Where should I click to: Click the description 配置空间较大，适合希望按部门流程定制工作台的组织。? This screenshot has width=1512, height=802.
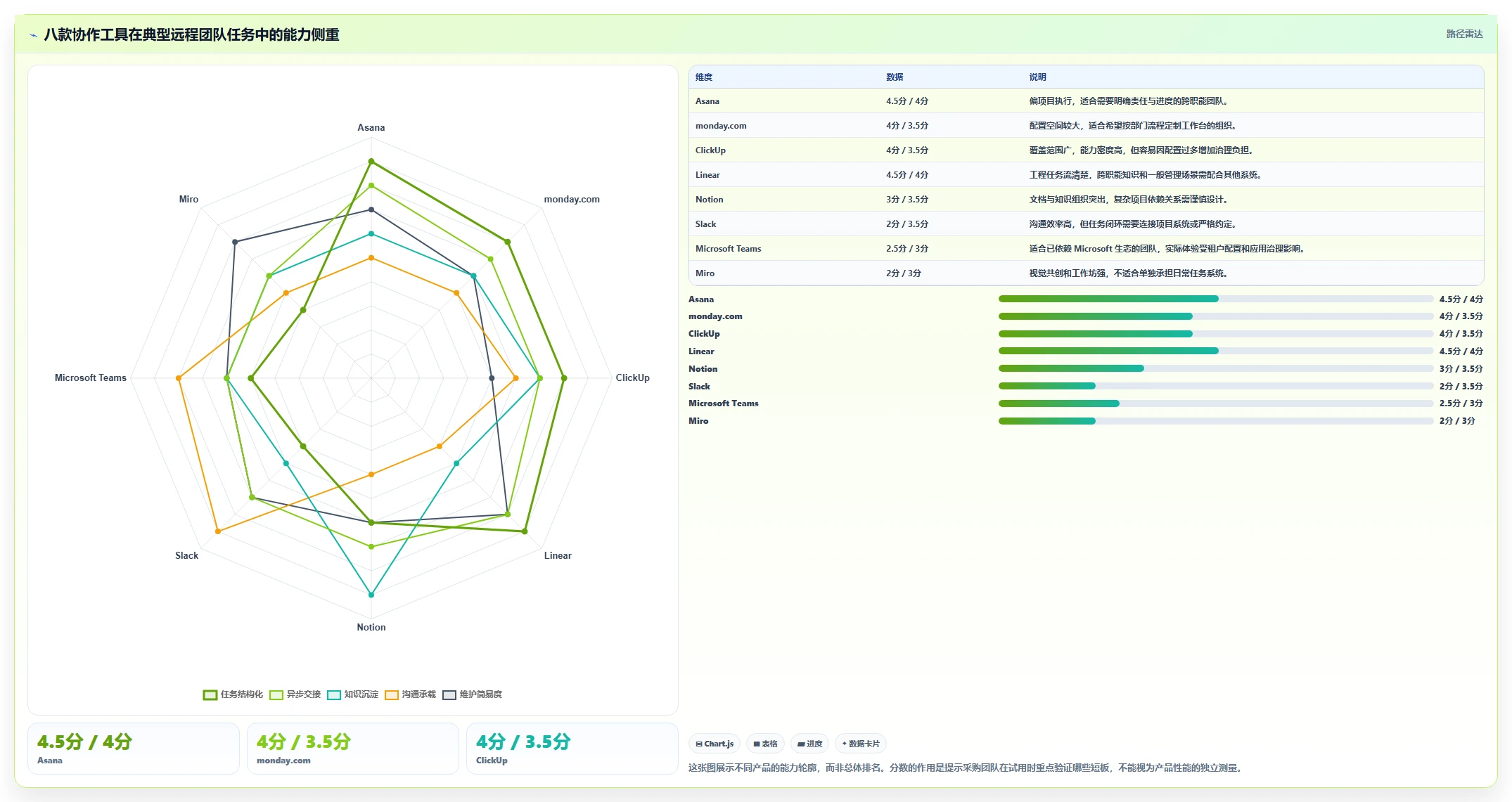(x=1133, y=126)
